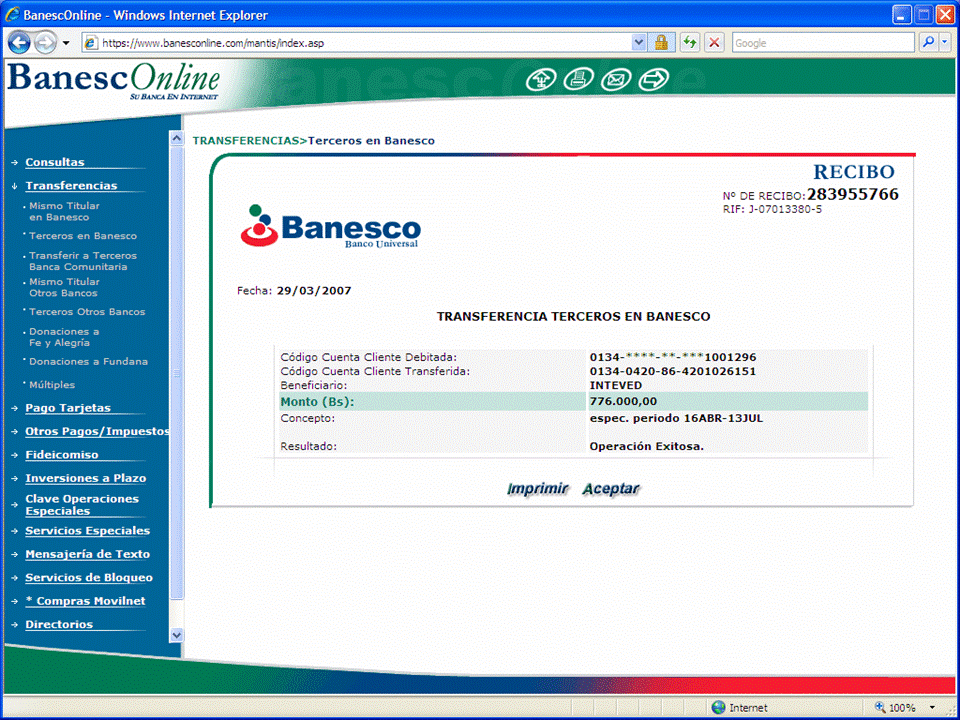Click the Imprimir button
The width and height of the screenshot is (960, 720).
click(x=538, y=489)
